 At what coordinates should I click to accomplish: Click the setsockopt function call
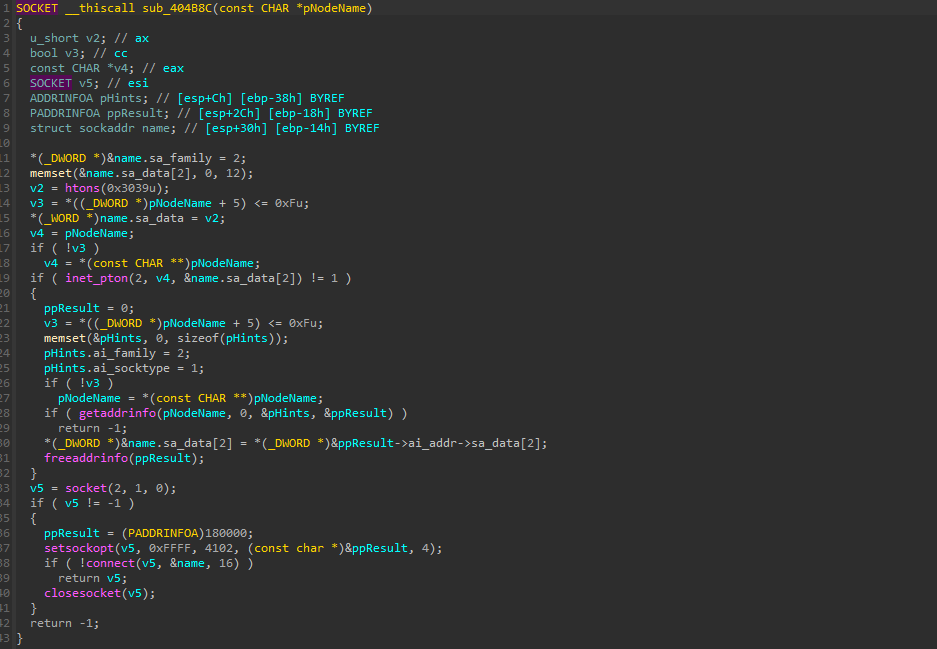pyautogui.click(x=76, y=548)
